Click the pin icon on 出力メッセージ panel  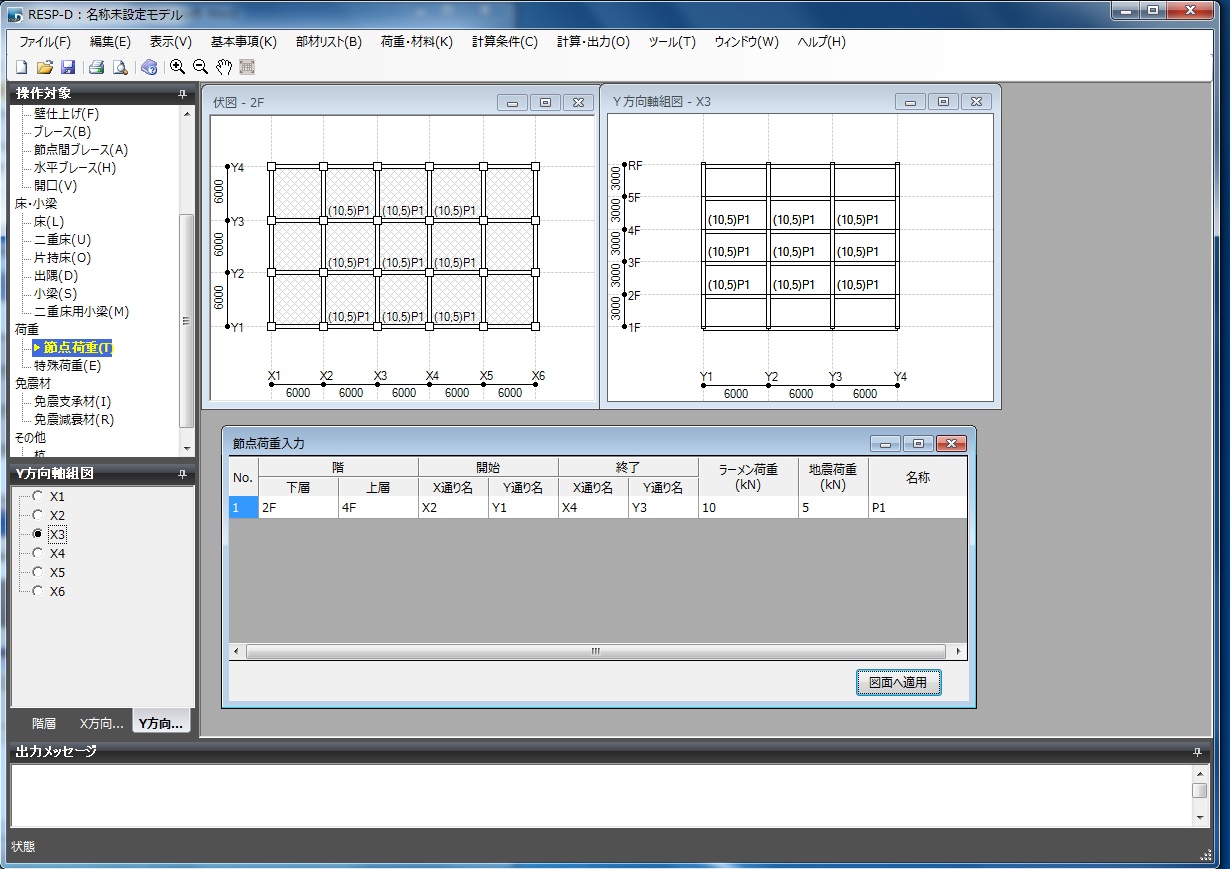pos(1197,752)
